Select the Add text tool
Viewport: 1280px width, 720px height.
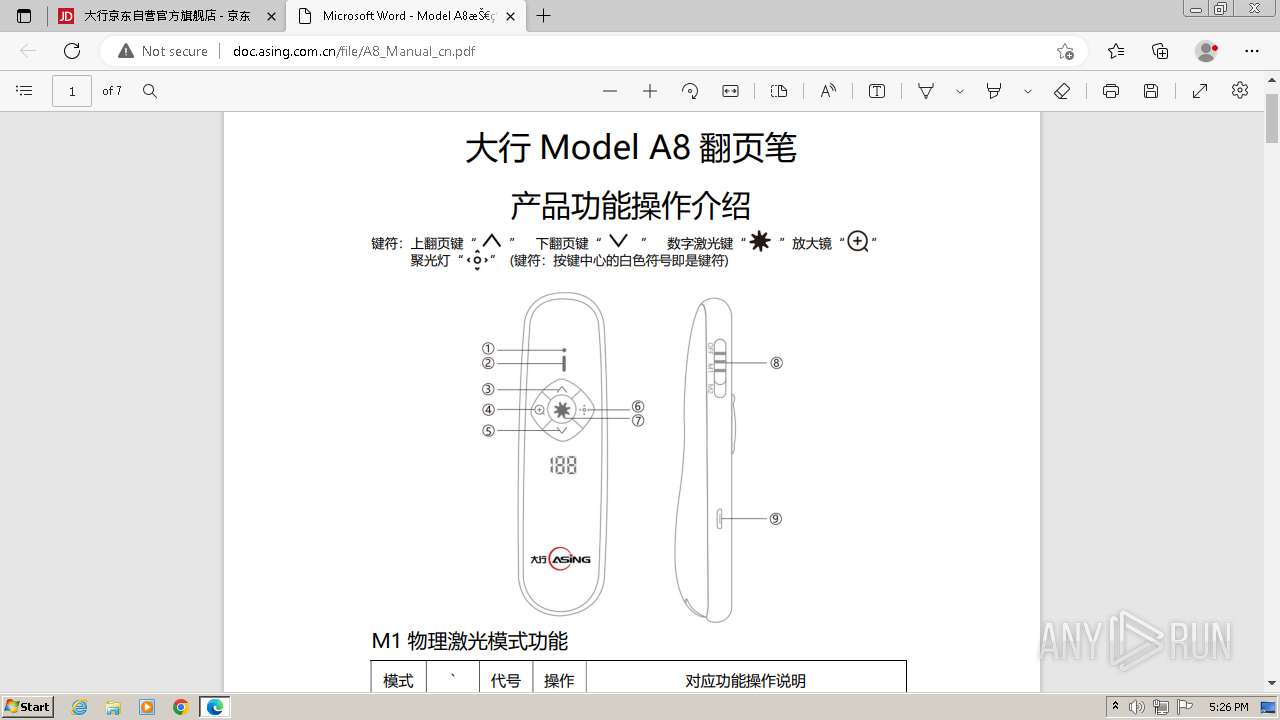(877, 91)
